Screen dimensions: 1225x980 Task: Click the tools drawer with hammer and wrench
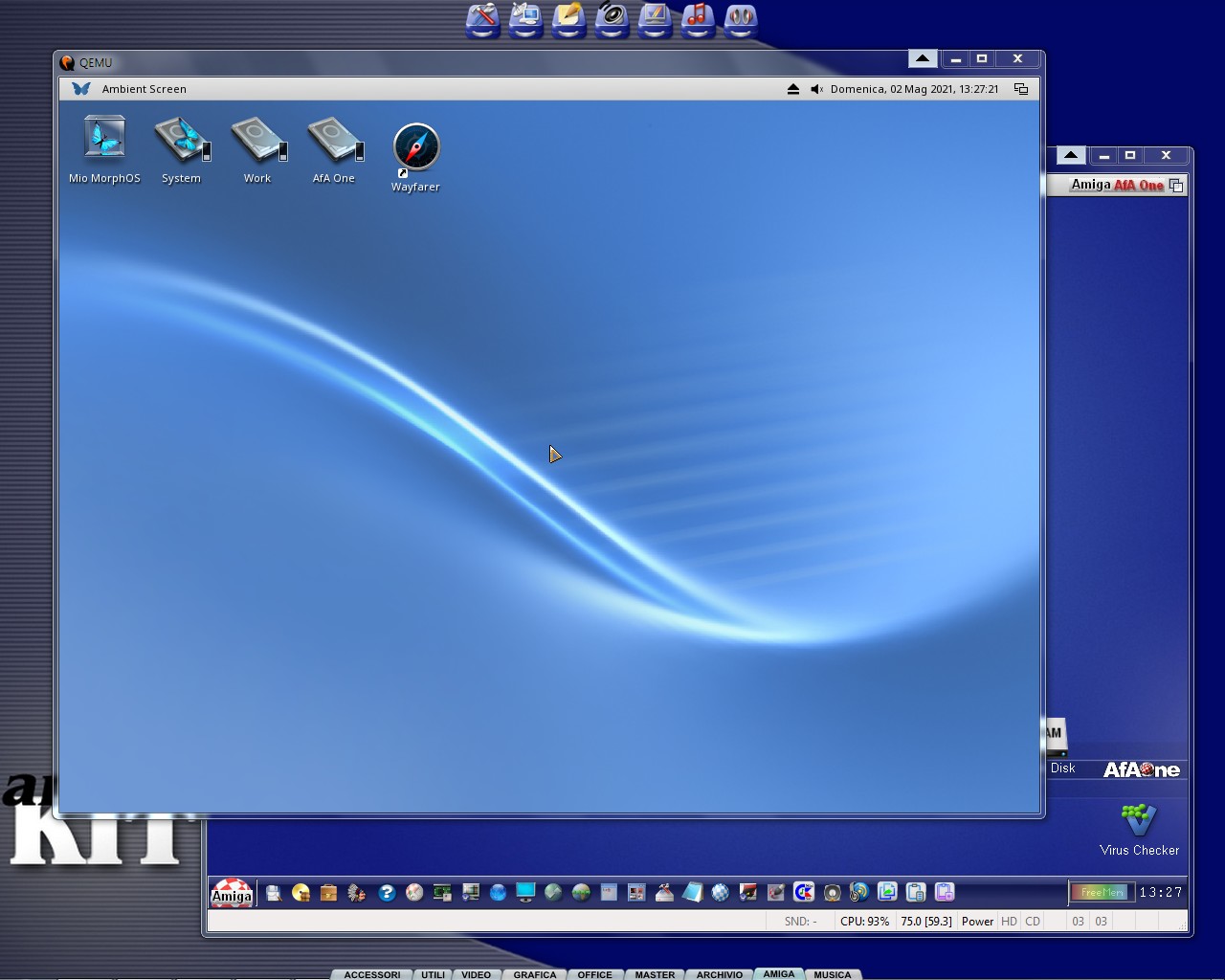point(482,19)
